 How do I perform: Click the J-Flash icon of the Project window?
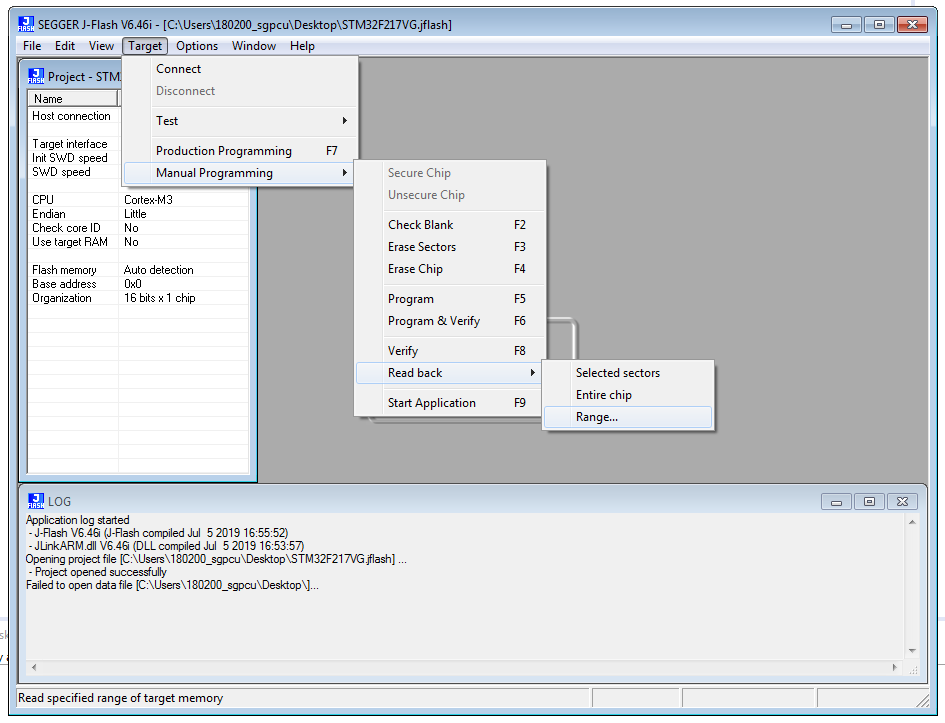(x=36, y=76)
